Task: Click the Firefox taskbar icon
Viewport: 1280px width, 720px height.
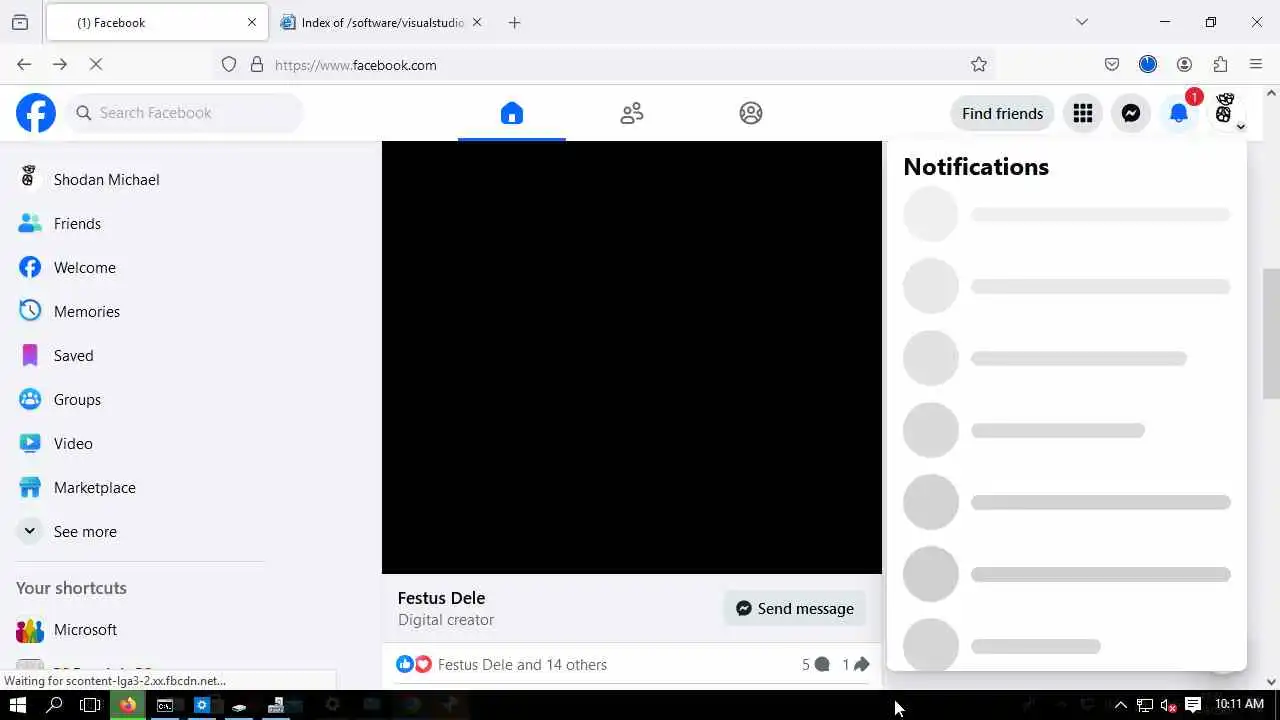Action: 128,705
